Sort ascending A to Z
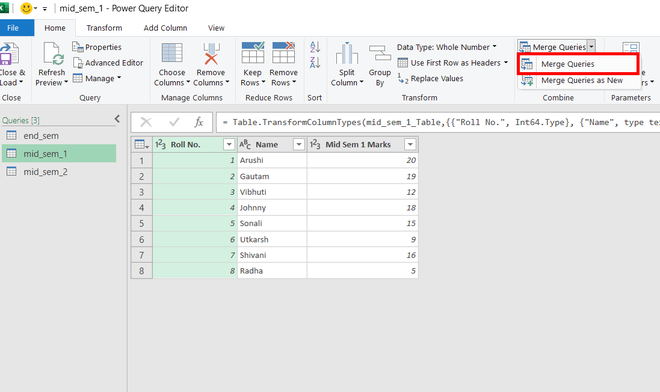660x392 pixels. point(315,47)
